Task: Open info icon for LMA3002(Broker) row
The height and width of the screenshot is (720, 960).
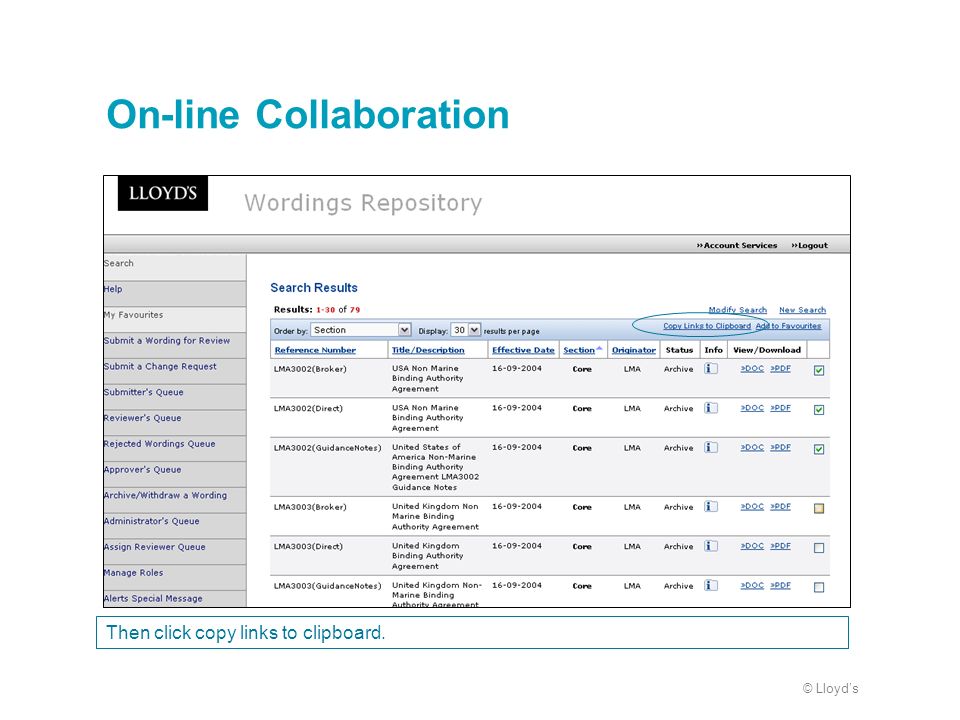Action: (x=710, y=369)
